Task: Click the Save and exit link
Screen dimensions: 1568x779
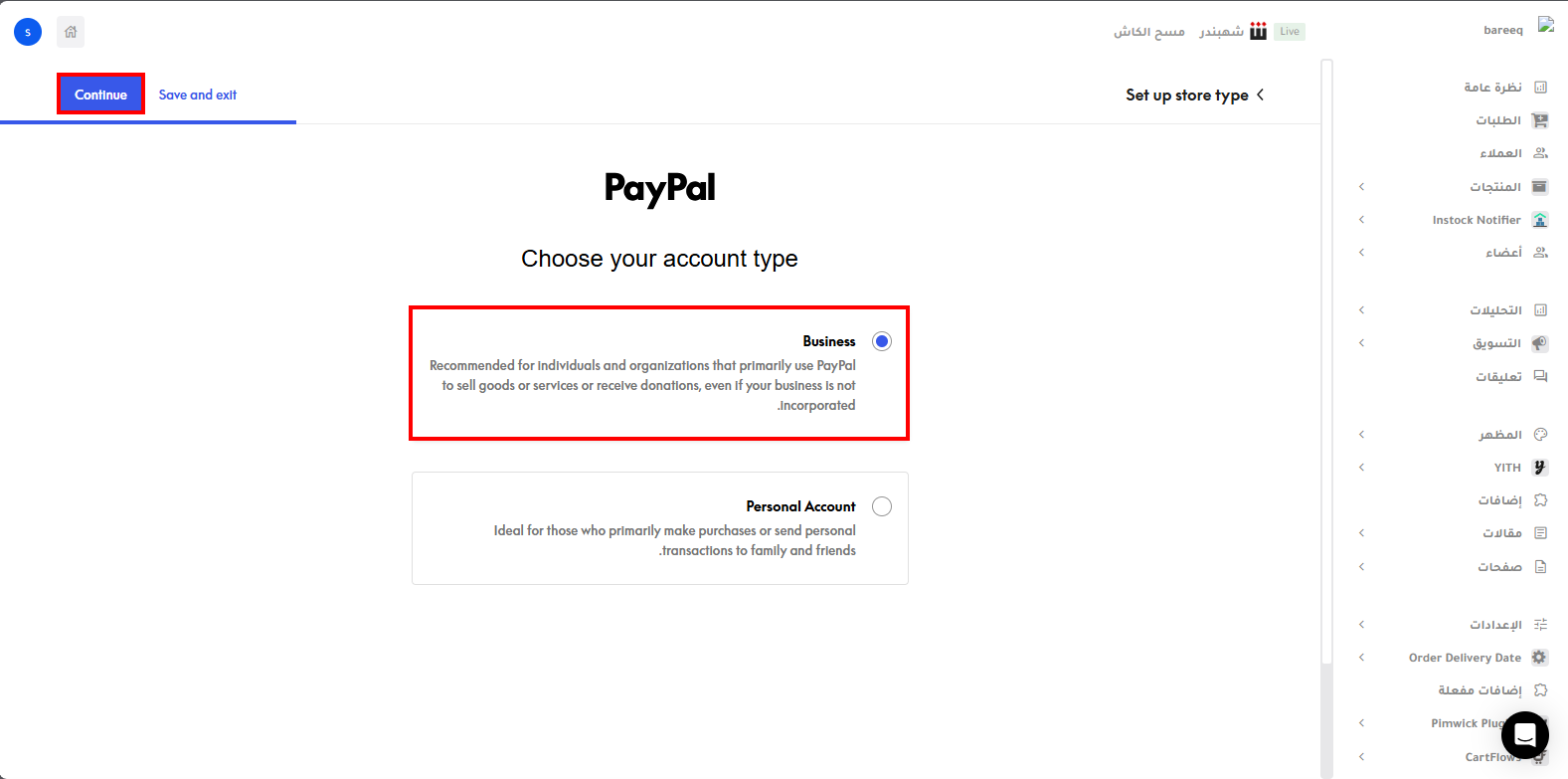Action: 198,95
